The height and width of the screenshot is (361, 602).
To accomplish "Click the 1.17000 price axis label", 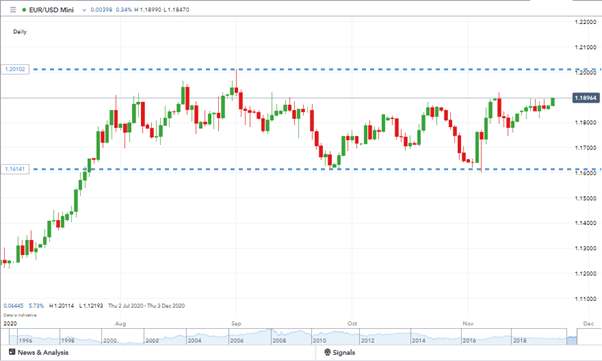I will [x=585, y=147].
